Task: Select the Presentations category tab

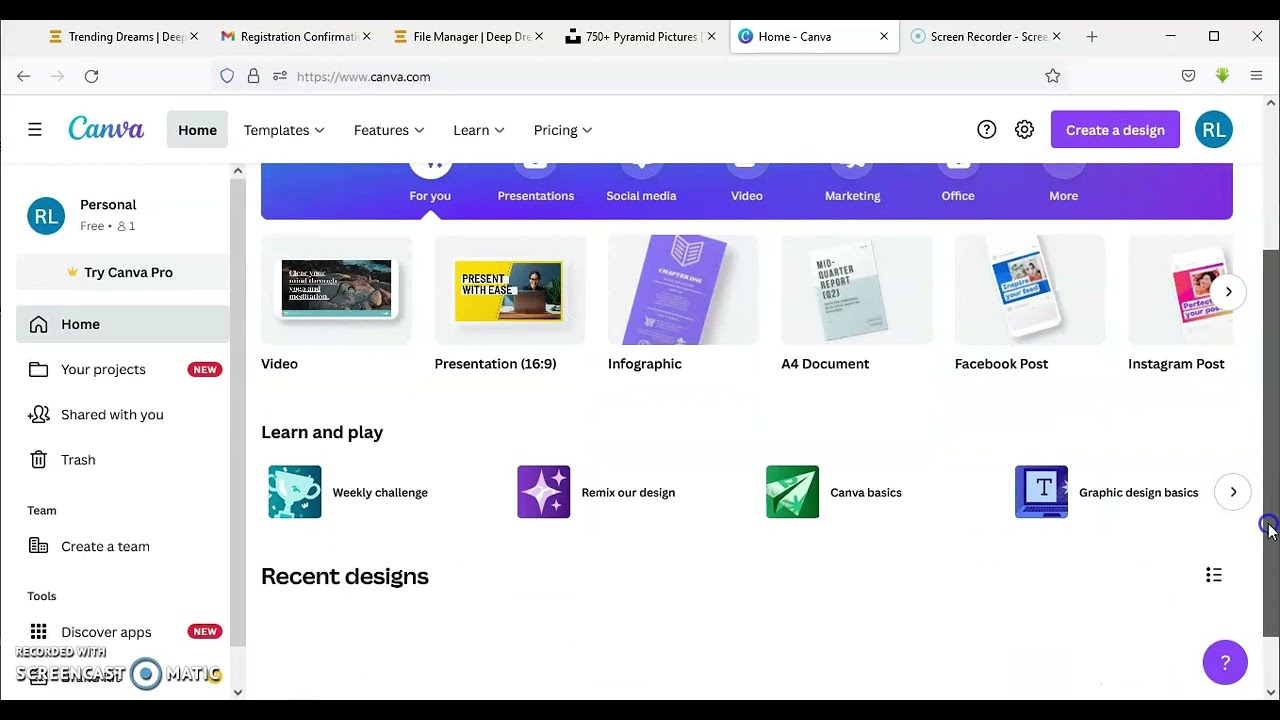Action: pos(536,184)
